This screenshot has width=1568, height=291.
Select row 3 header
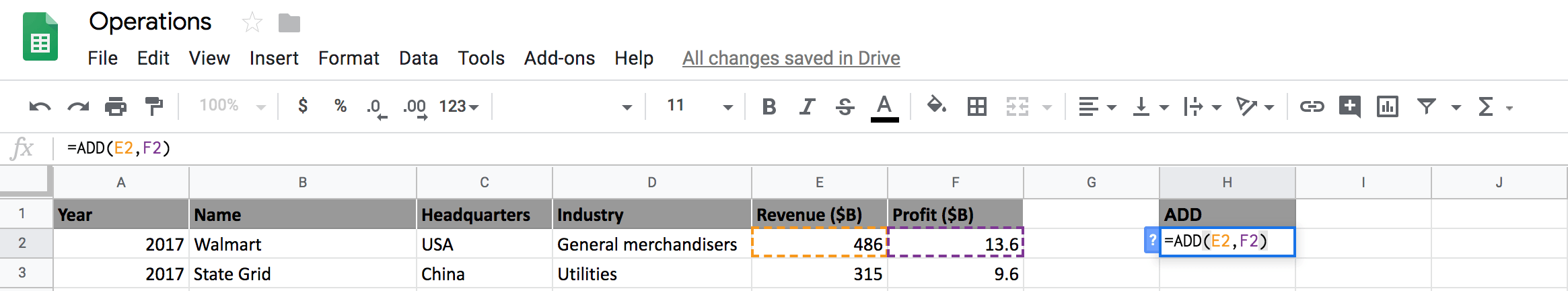tap(26, 273)
